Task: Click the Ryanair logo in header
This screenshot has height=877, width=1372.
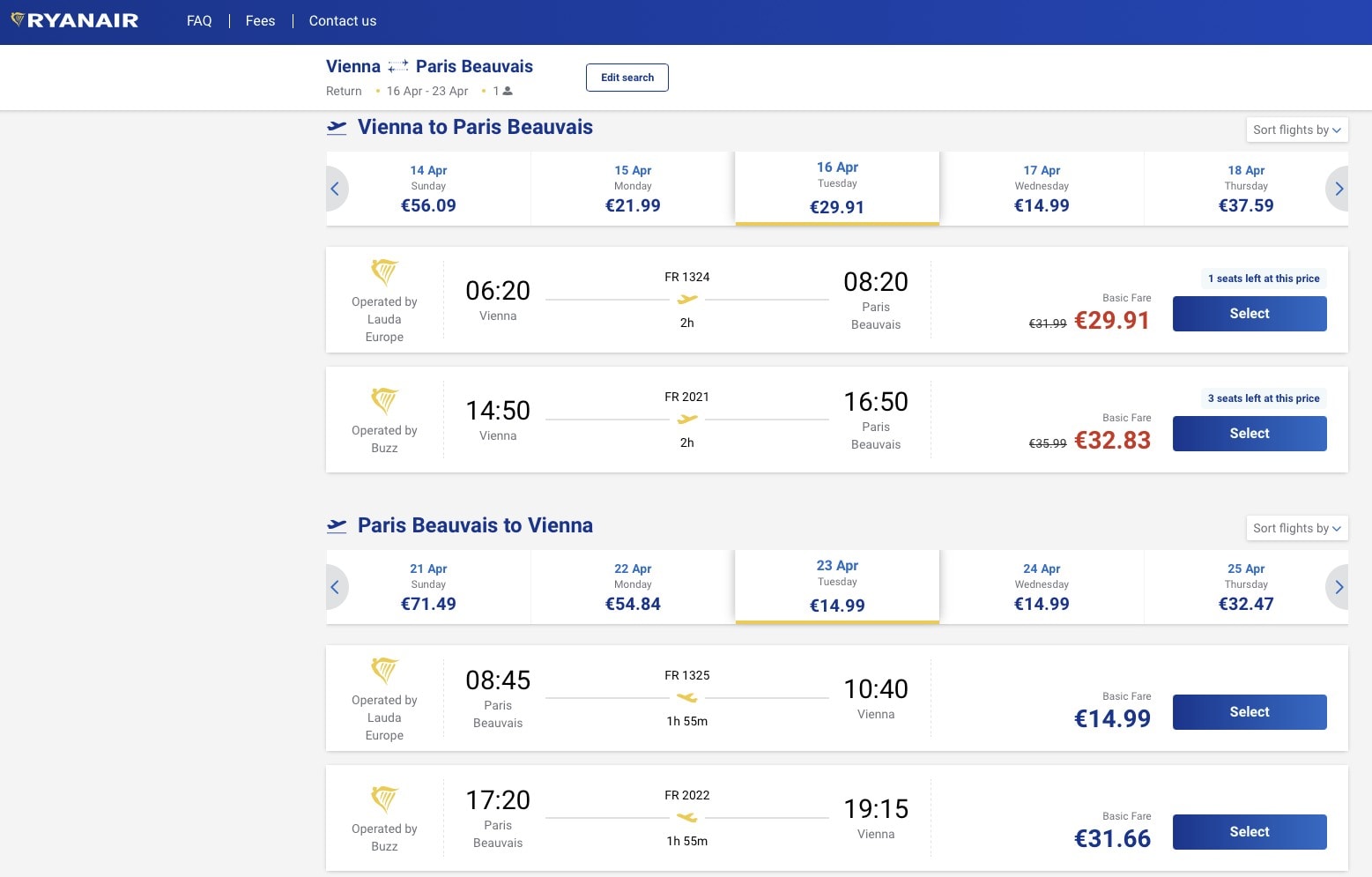Action: pos(75,20)
